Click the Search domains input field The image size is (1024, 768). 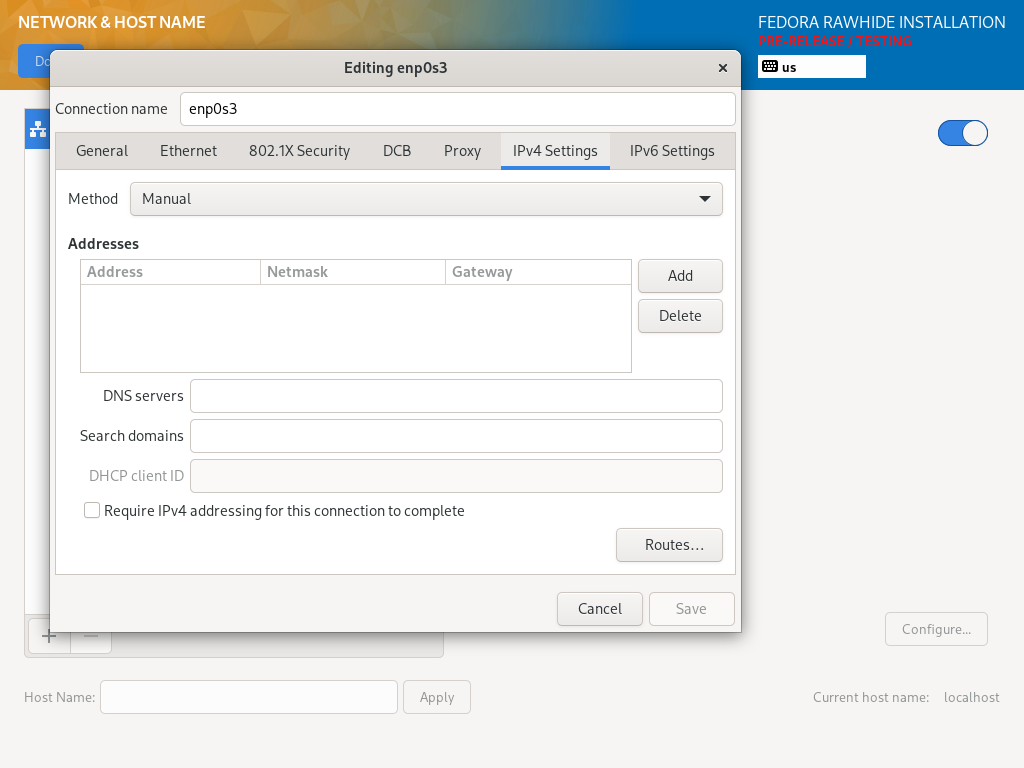(x=456, y=436)
